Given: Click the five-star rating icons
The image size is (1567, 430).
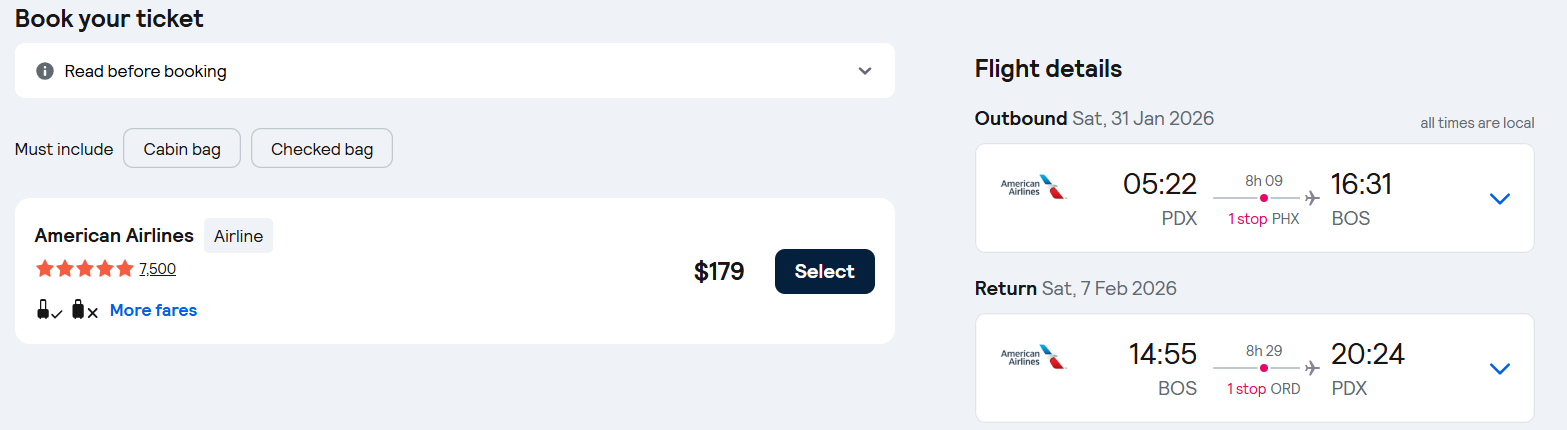Looking at the screenshot, I should 84,268.
